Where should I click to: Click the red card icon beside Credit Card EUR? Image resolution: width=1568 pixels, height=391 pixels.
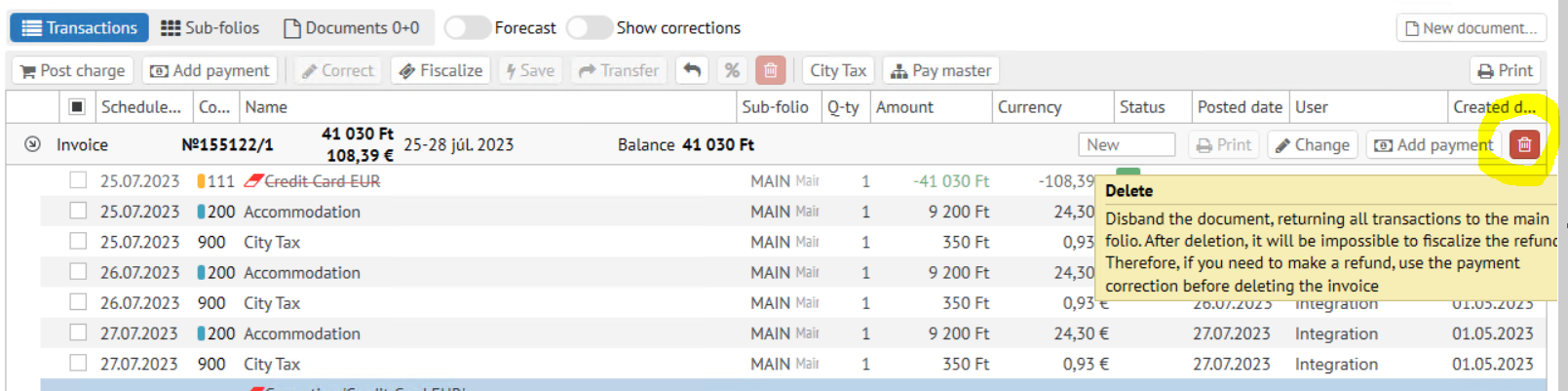point(253,180)
